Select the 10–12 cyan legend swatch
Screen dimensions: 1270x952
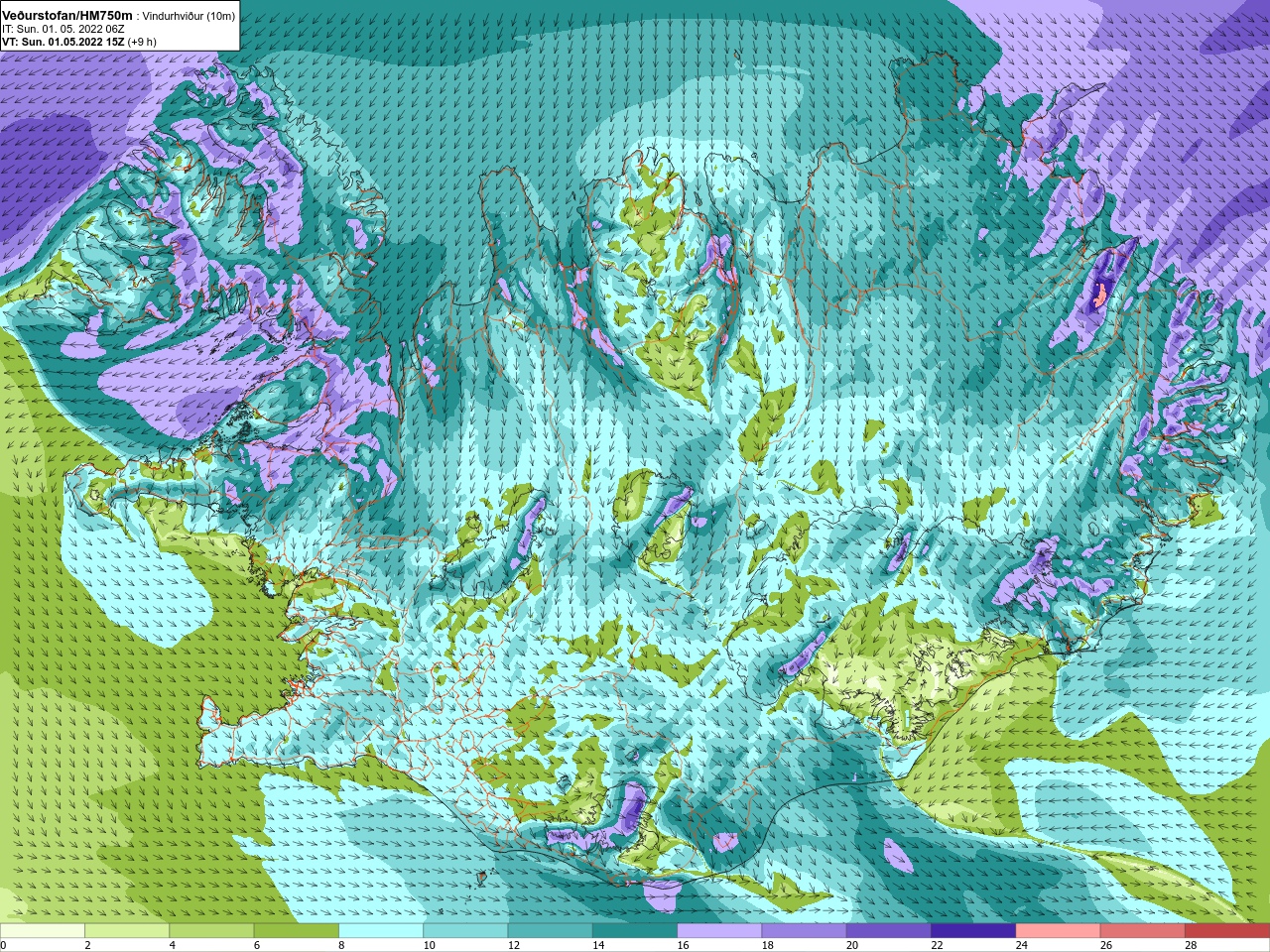click(465, 931)
